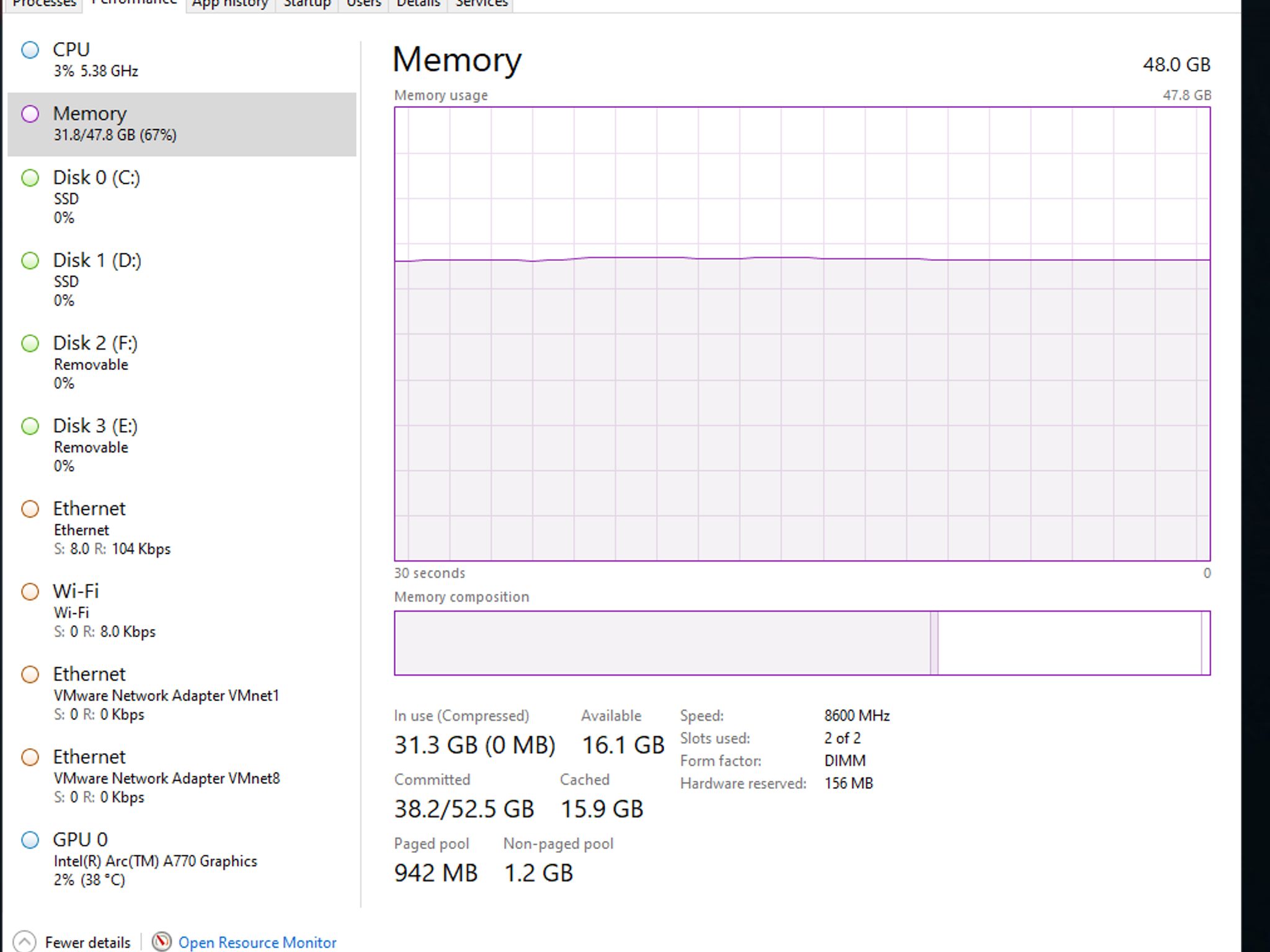Select the Disk 0 (C:) green circle icon
Viewport: 1270px width, 952px height.
(30, 178)
